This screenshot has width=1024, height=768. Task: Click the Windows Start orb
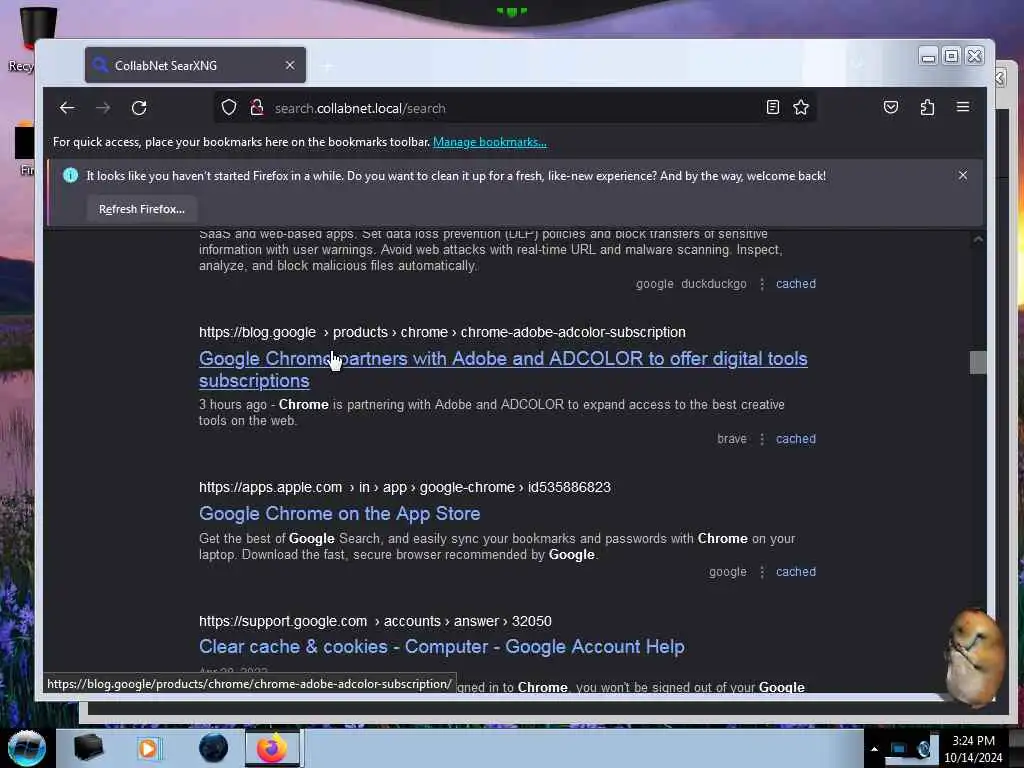[27, 748]
